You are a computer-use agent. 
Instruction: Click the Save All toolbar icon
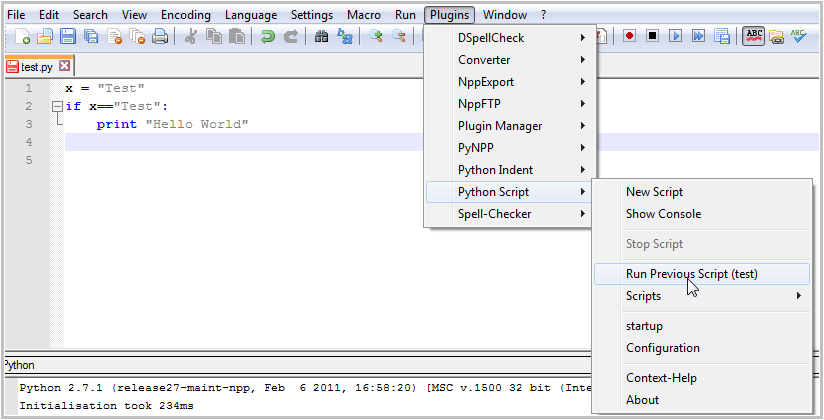point(91,36)
